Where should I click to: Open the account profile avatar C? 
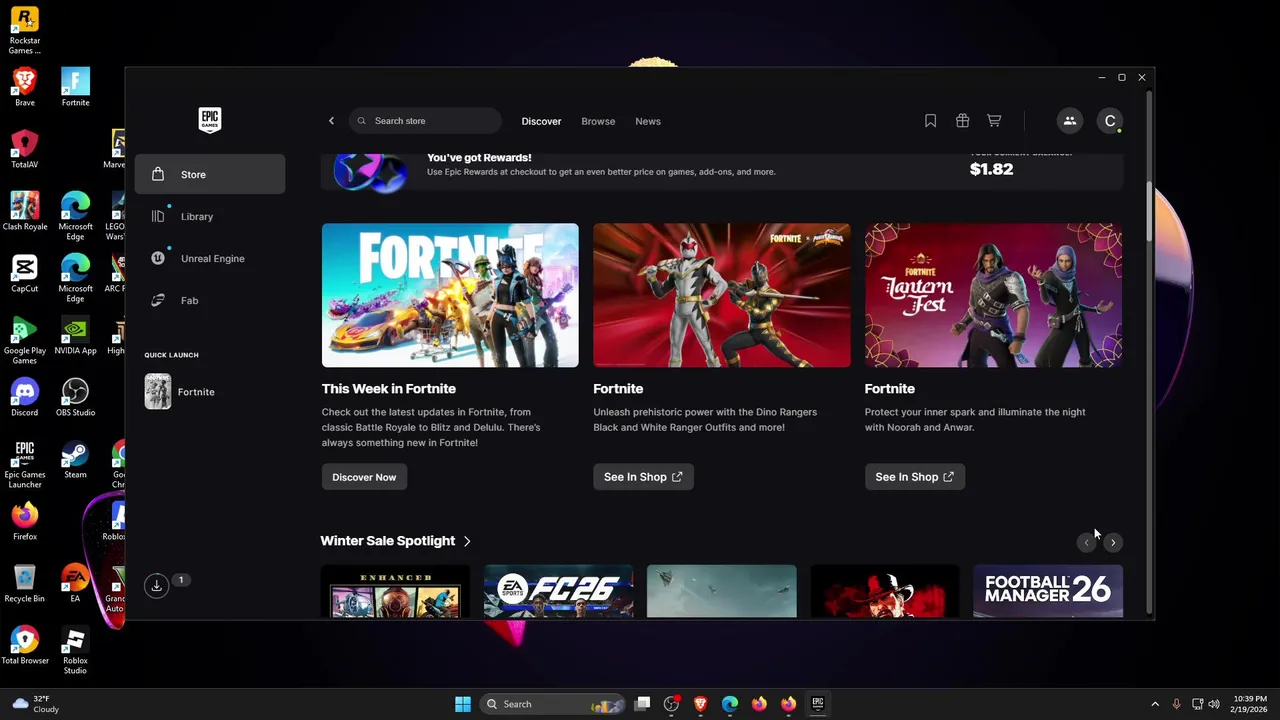pyautogui.click(x=1110, y=121)
